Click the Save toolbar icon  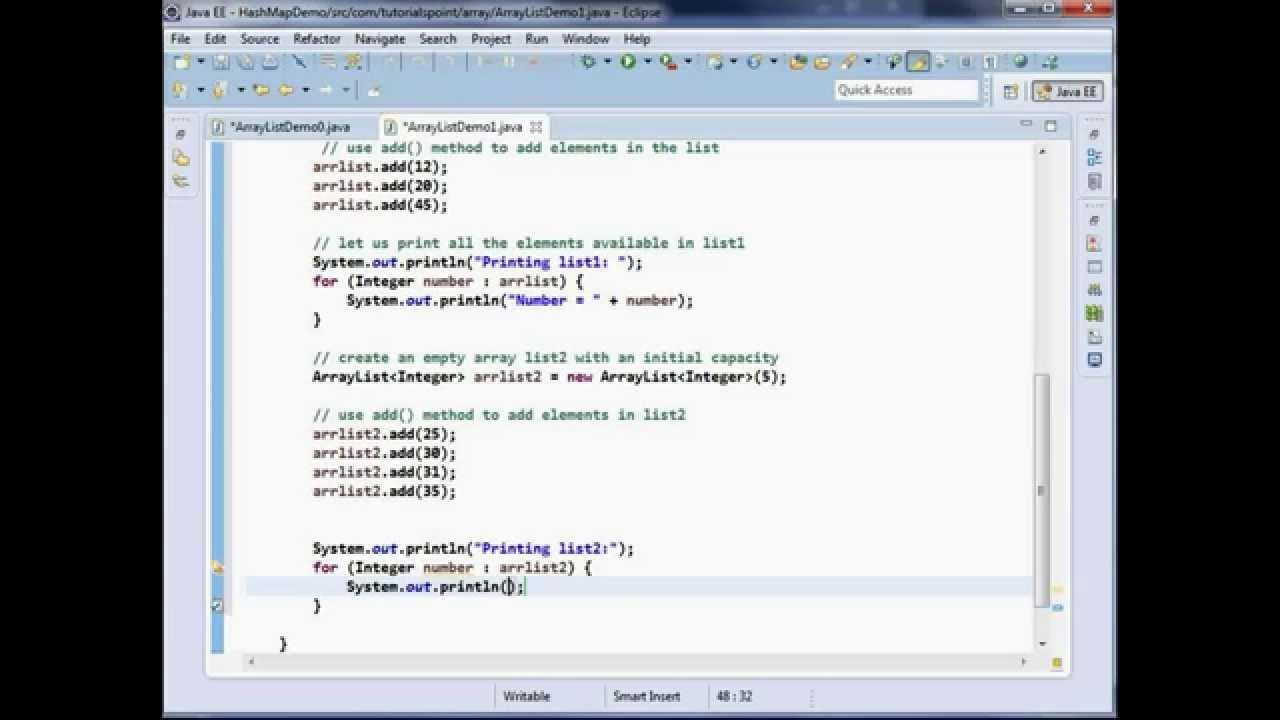tap(221, 62)
